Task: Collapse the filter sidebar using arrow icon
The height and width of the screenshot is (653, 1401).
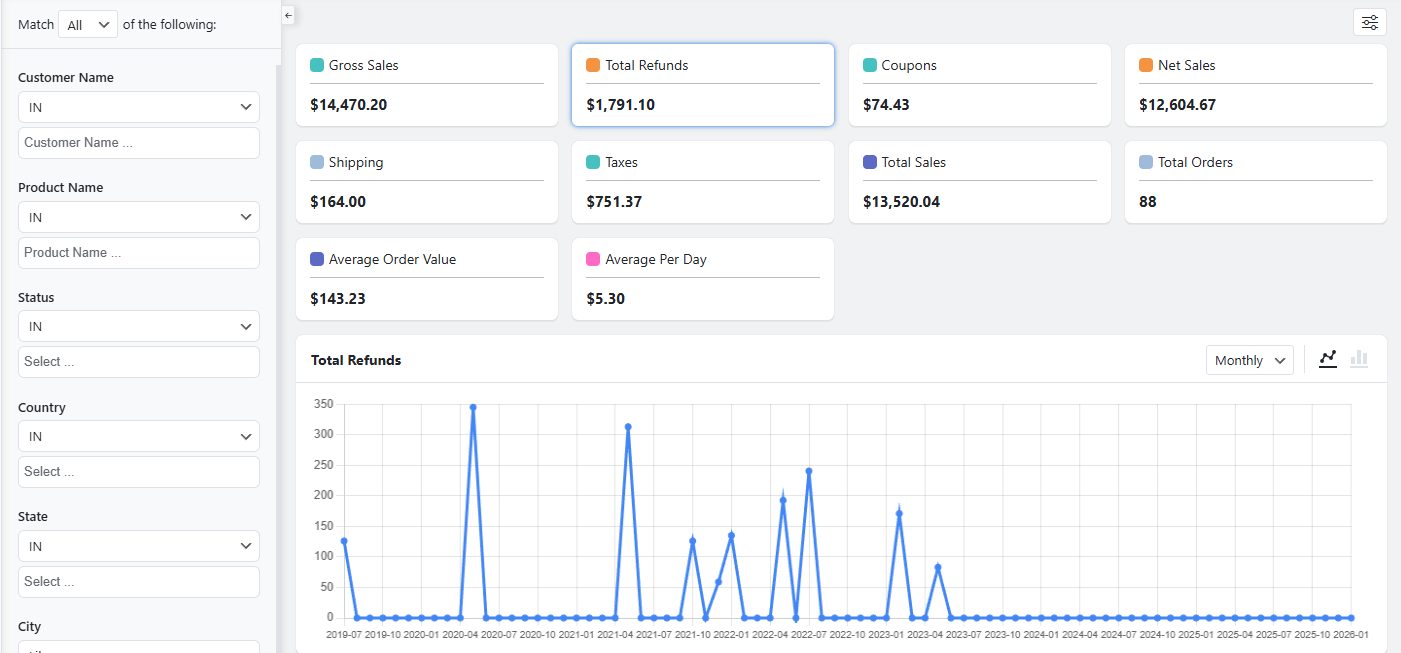Action: click(288, 15)
